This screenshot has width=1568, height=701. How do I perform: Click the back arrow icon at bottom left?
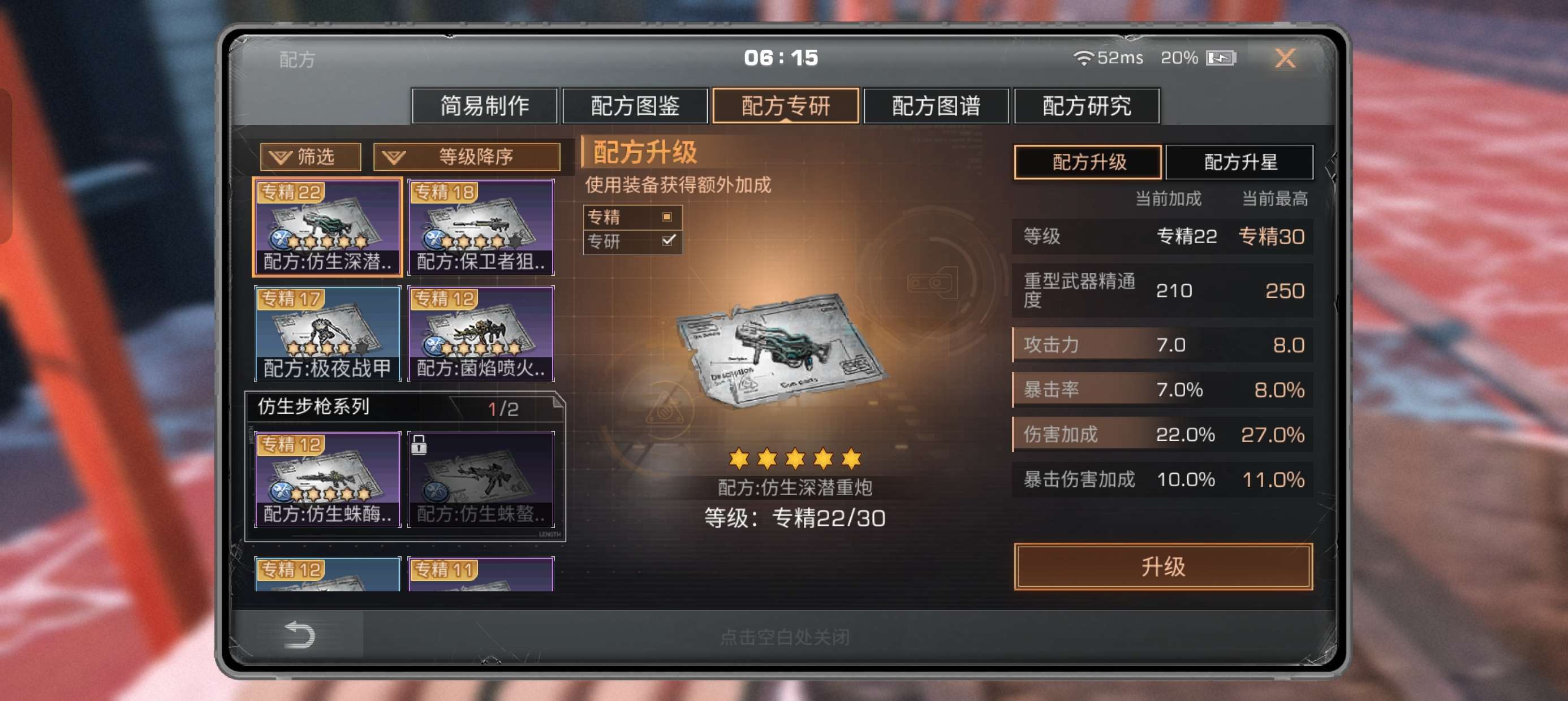point(299,635)
